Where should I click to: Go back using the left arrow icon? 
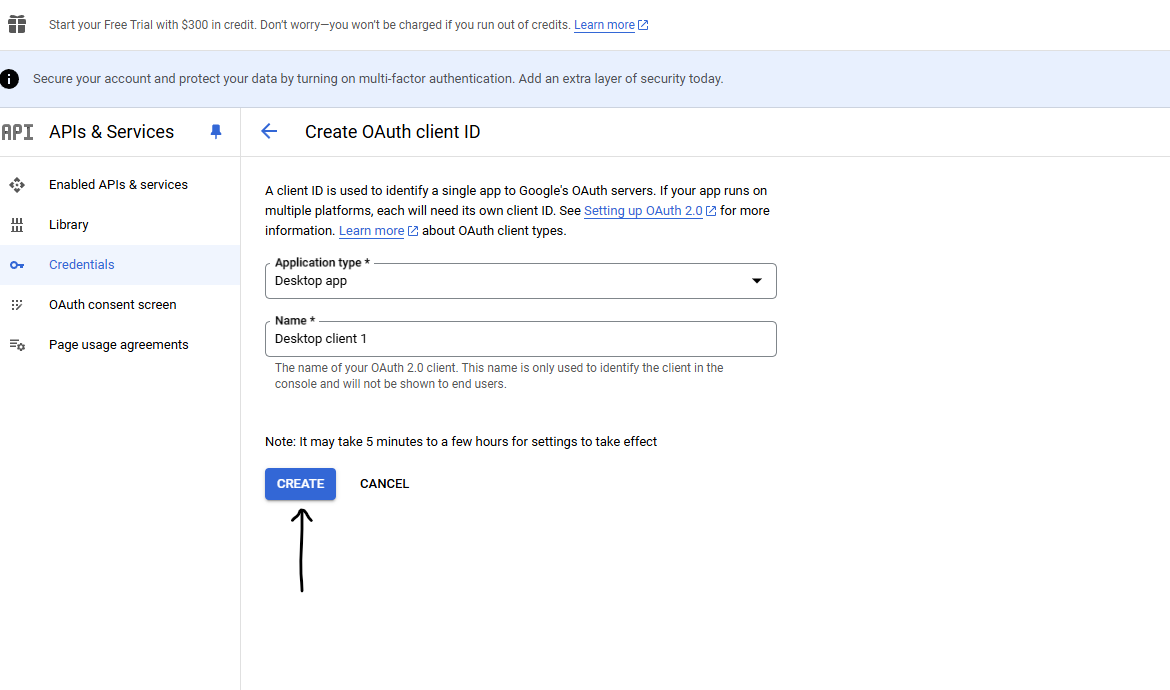pos(268,132)
